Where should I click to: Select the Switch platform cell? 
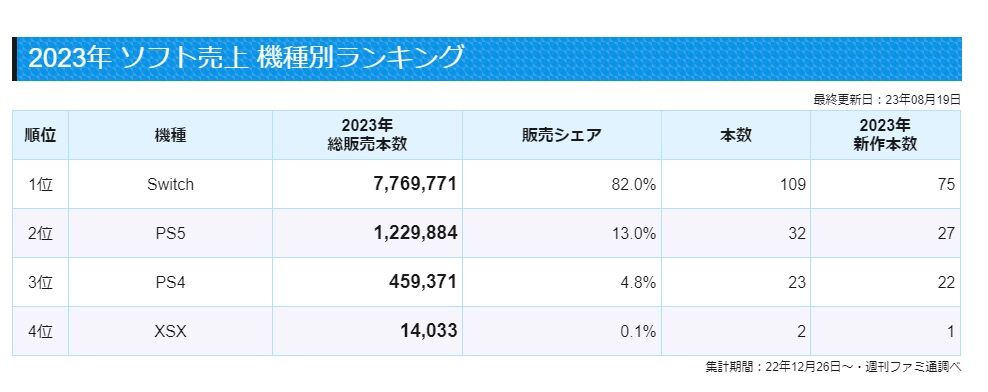[170, 184]
